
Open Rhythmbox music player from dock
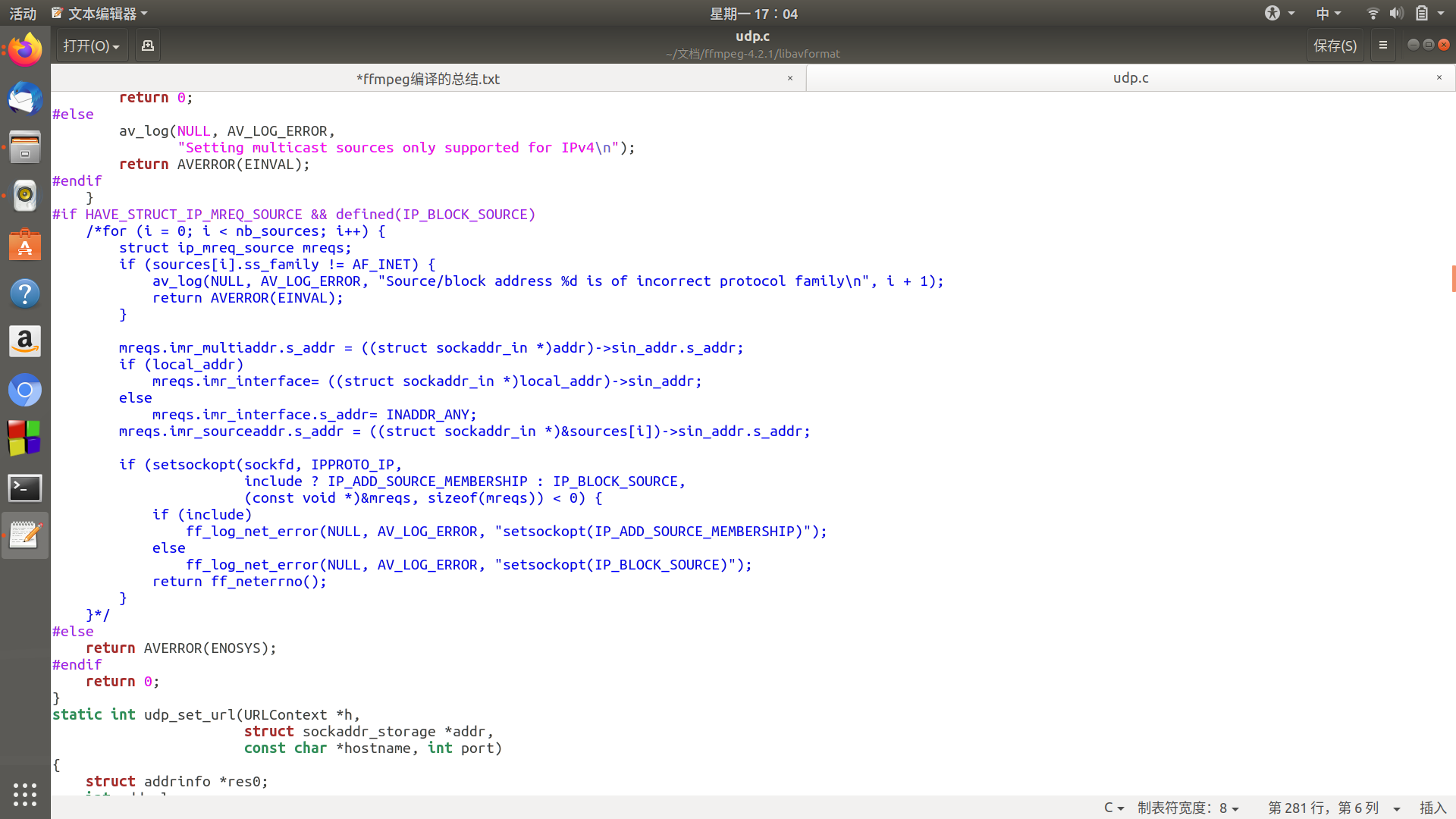coord(25,196)
